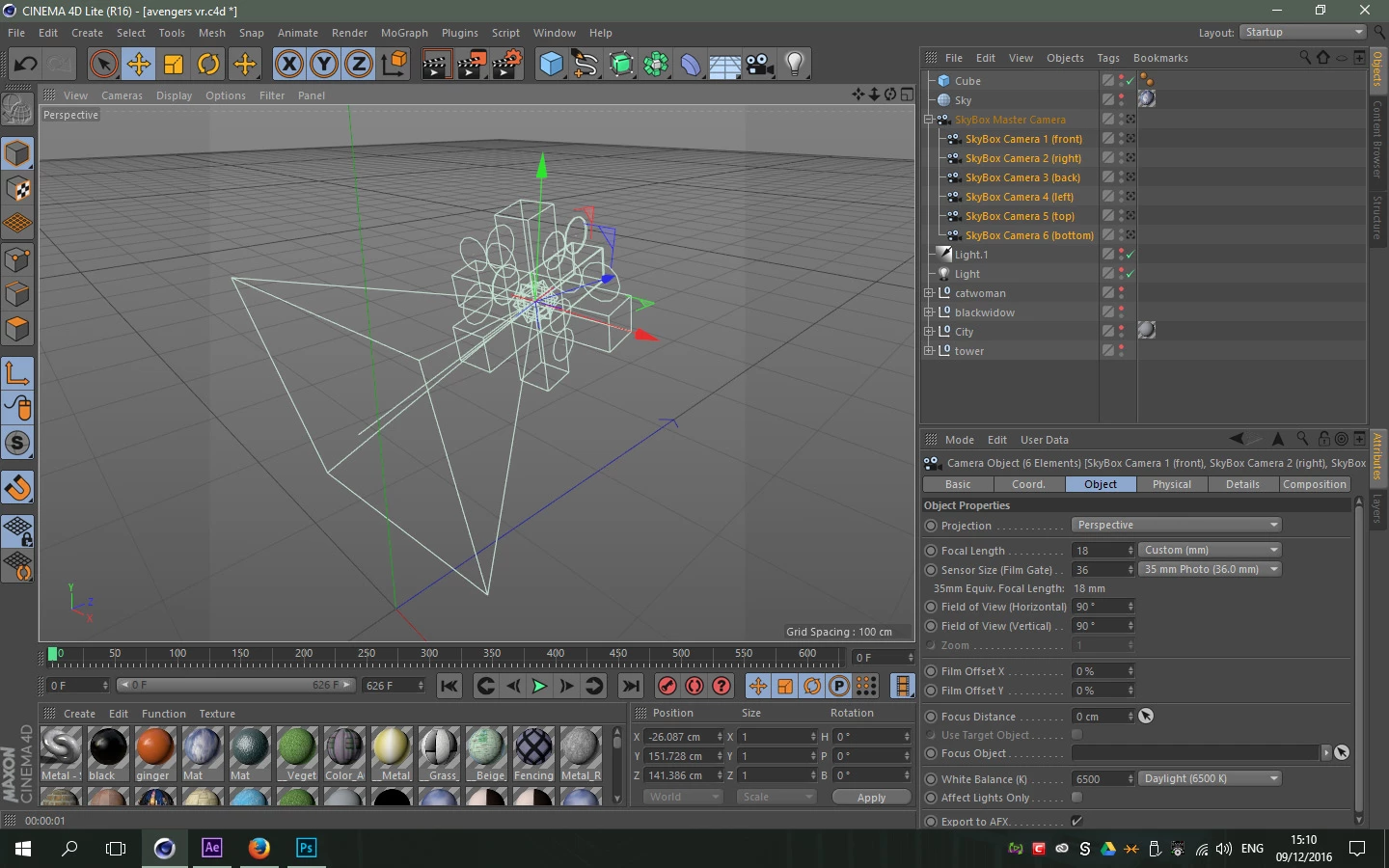The width and height of the screenshot is (1389, 868).
Task: Switch to the Details tab
Action: (x=1242, y=484)
